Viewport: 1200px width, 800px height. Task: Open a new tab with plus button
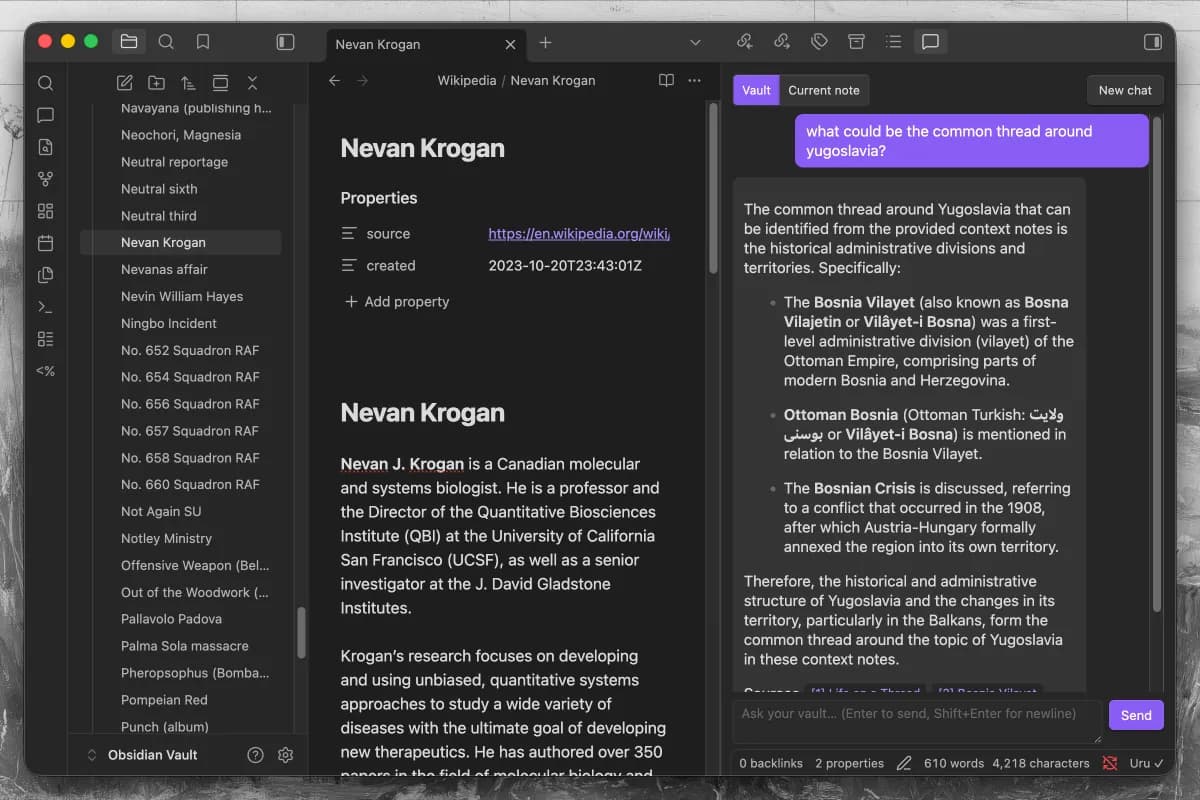[x=545, y=43]
